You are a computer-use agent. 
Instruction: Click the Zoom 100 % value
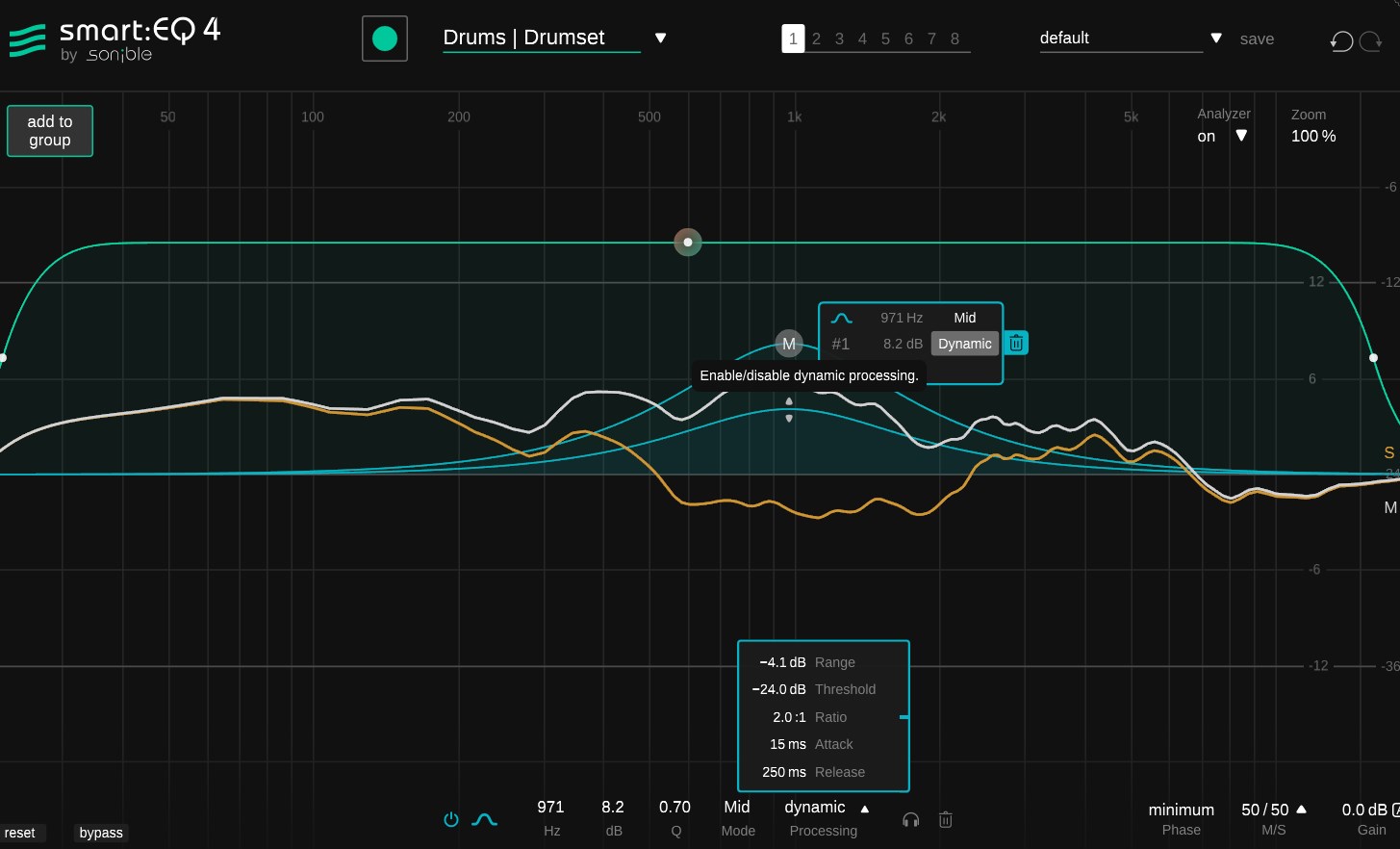1313,136
